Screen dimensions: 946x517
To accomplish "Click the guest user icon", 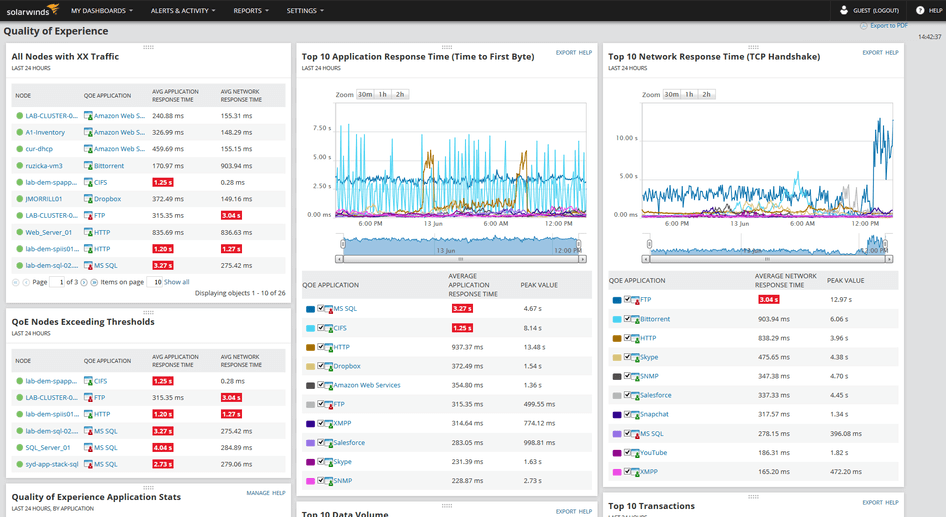I will (844, 10).
